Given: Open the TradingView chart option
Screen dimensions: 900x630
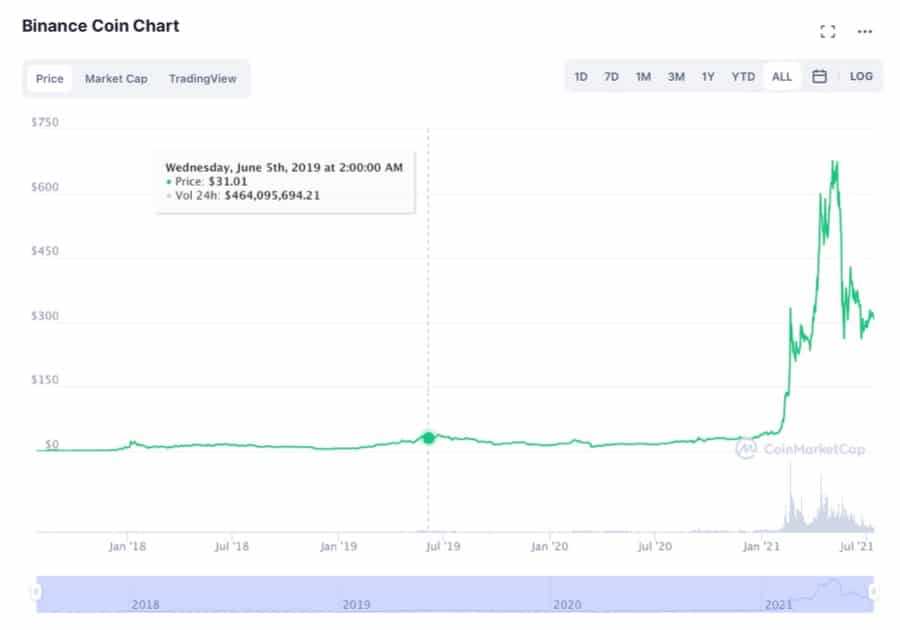Looking at the screenshot, I should [202, 78].
